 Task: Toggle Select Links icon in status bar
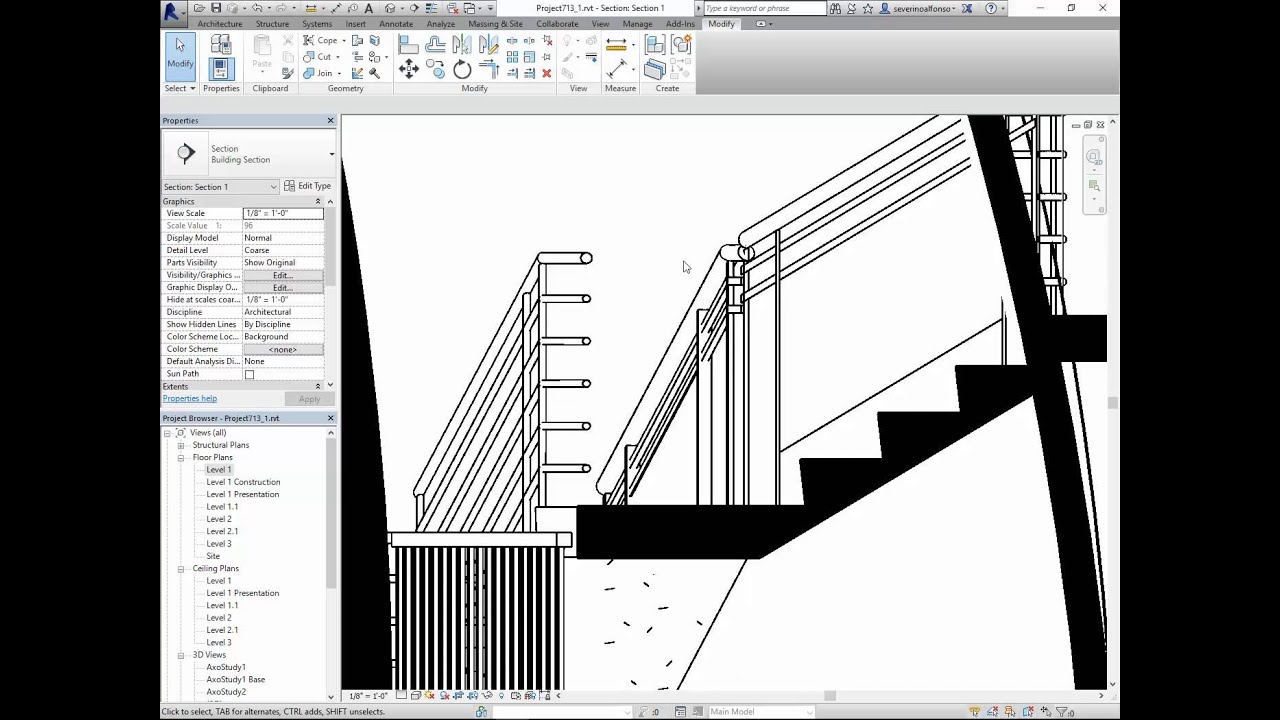point(974,712)
